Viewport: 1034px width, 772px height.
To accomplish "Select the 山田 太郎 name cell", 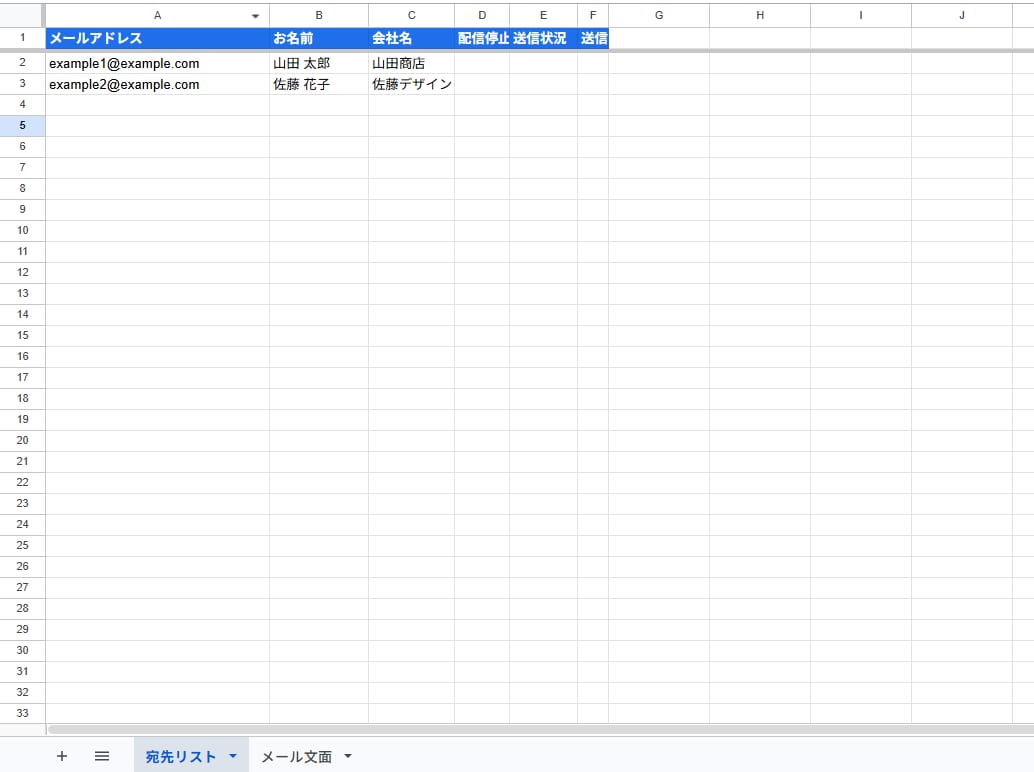I will [319, 63].
